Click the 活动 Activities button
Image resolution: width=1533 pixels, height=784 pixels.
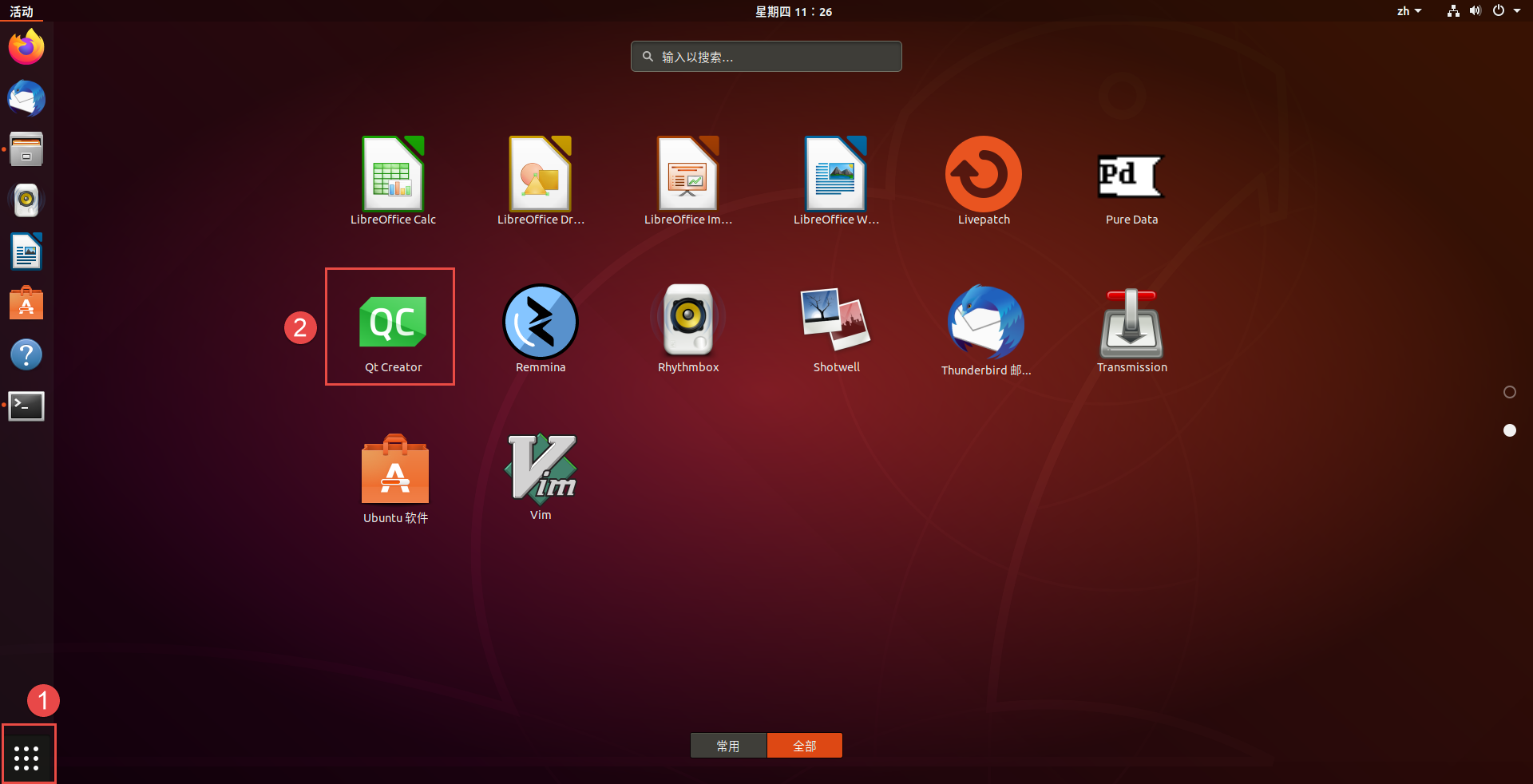(x=22, y=11)
